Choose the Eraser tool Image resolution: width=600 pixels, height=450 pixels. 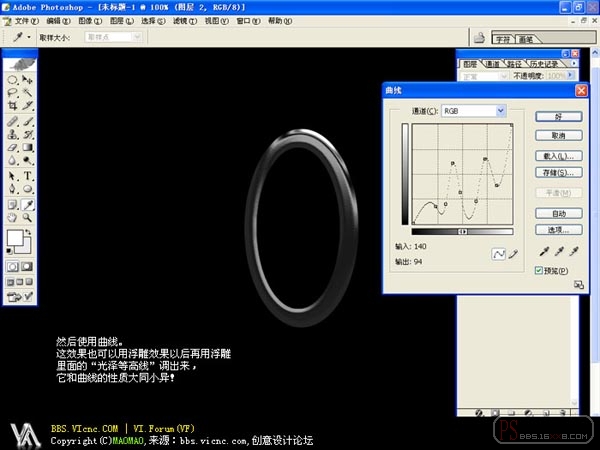(13, 147)
